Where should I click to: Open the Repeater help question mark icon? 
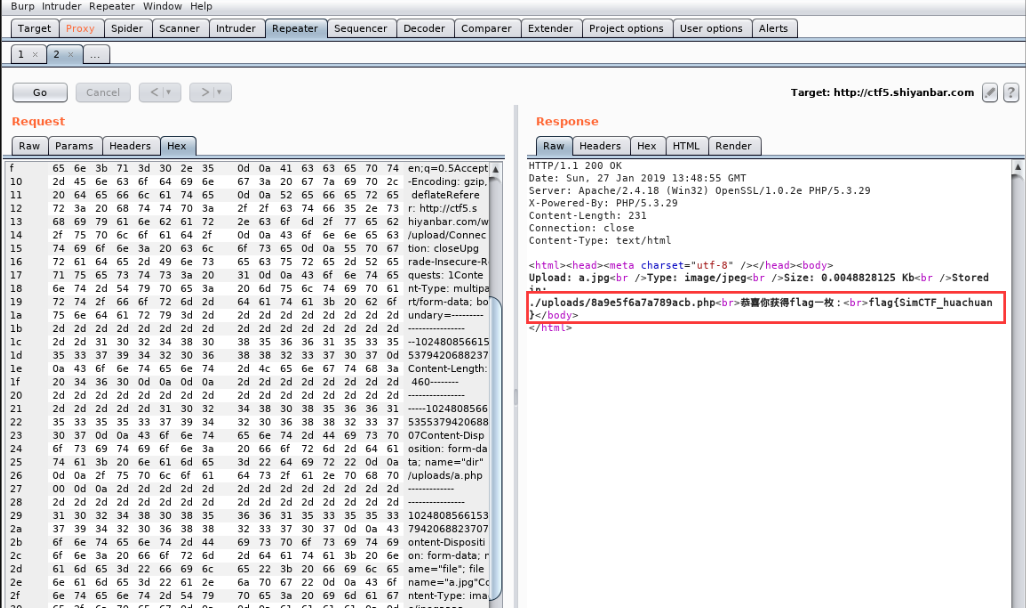pos(1010,92)
